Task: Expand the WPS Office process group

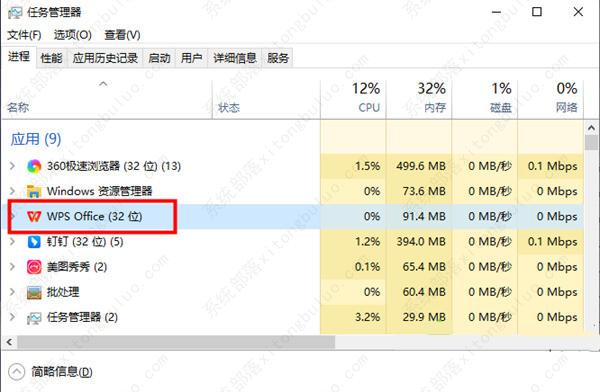Action: (12, 216)
